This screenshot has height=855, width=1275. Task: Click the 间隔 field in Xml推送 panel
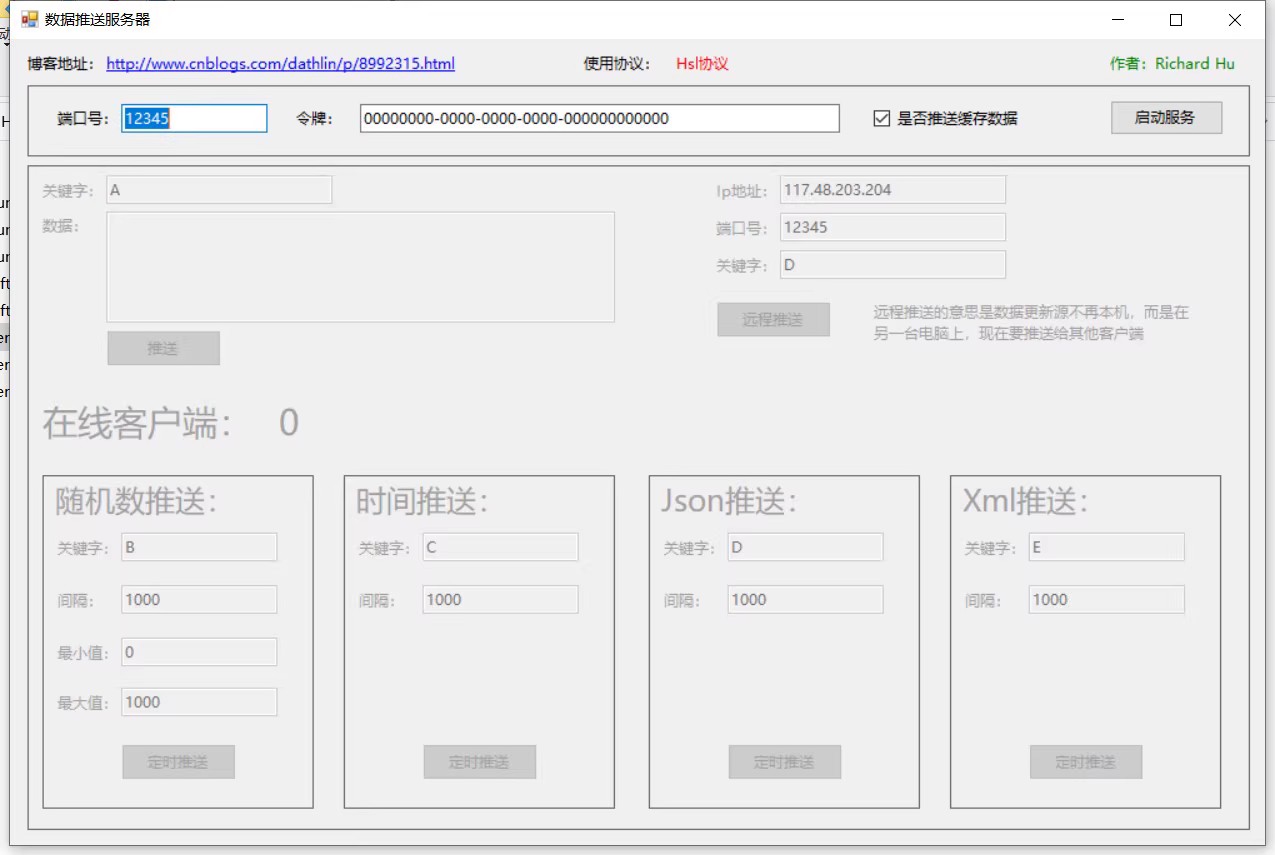click(x=1105, y=599)
